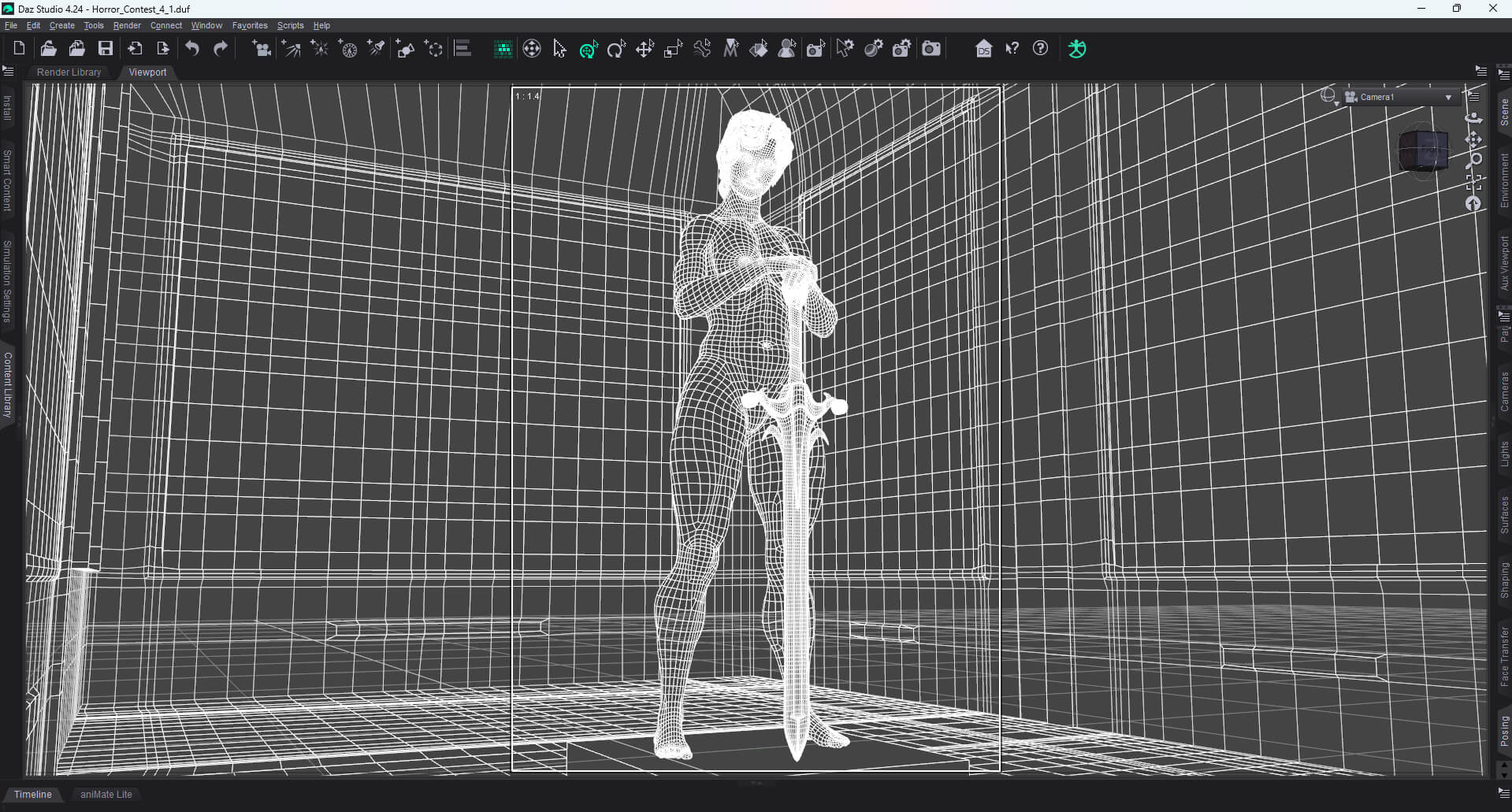Switch to the Render Library tab
1512x812 pixels.
pyautogui.click(x=69, y=72)
